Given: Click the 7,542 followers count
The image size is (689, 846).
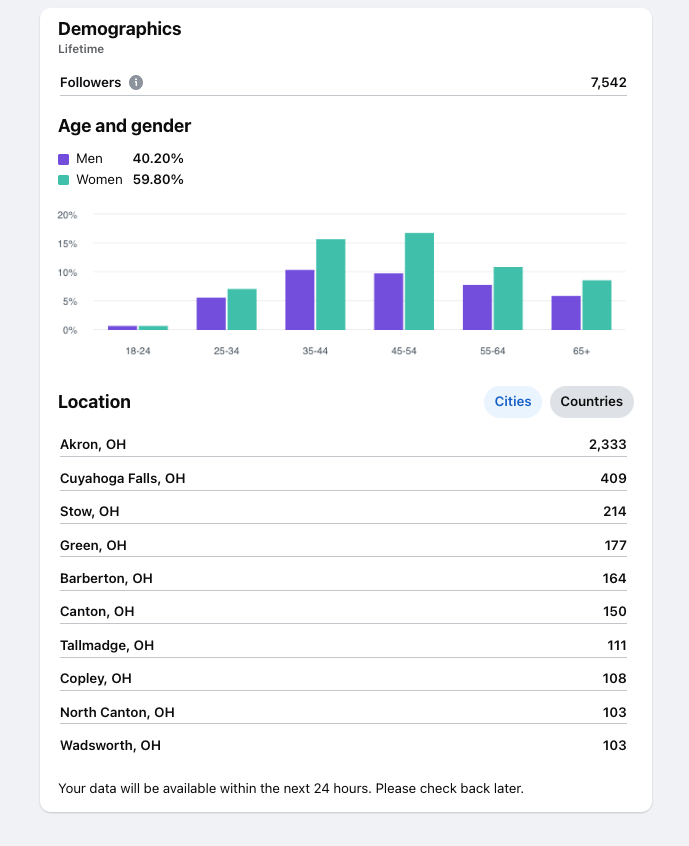Looking at the screenshot, I should click(608, 82).
